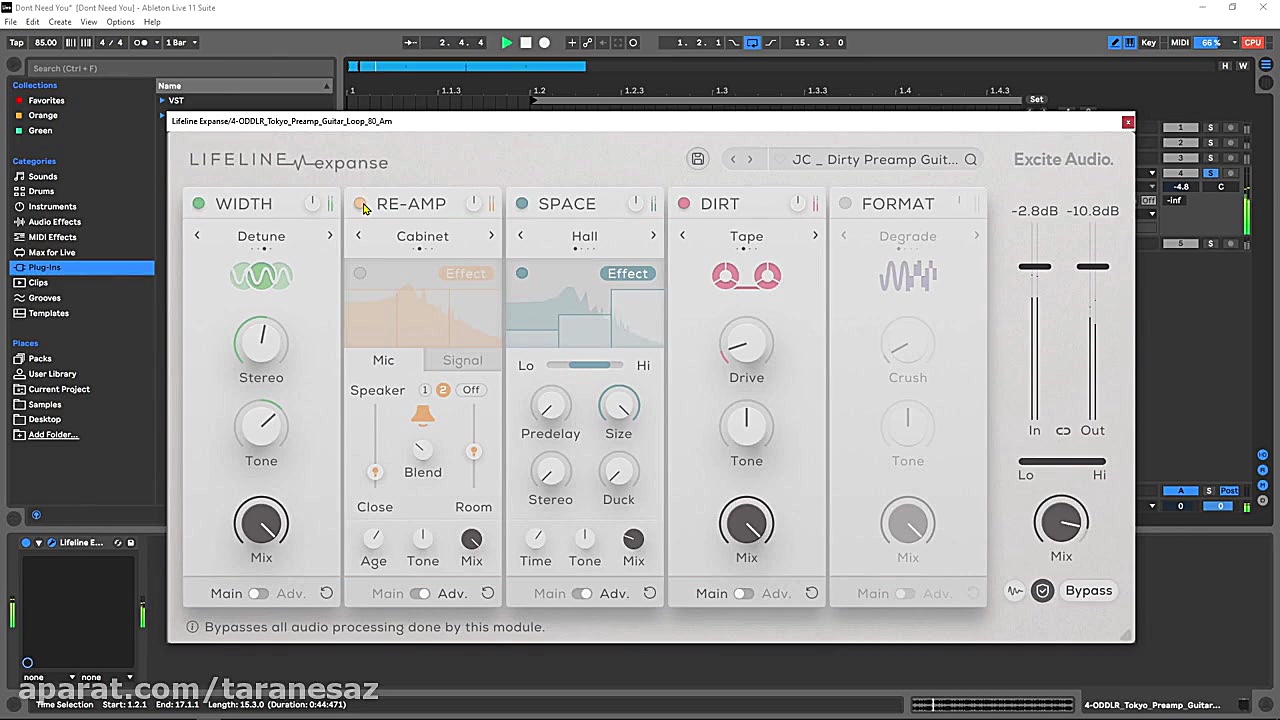Stop playback in Ableton transport
Viewport: 1280px width, 720px height.
tap(526, 43)
